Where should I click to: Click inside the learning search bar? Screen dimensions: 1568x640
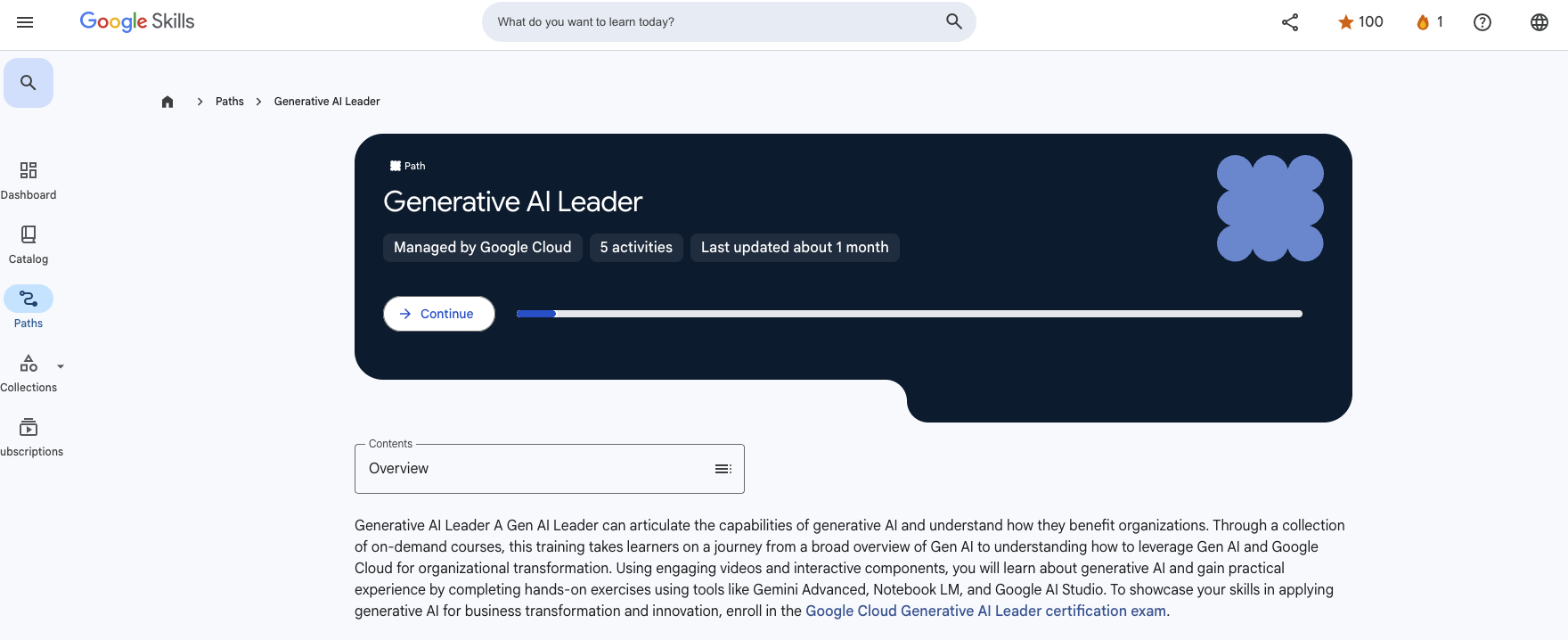tap(713, 21)
